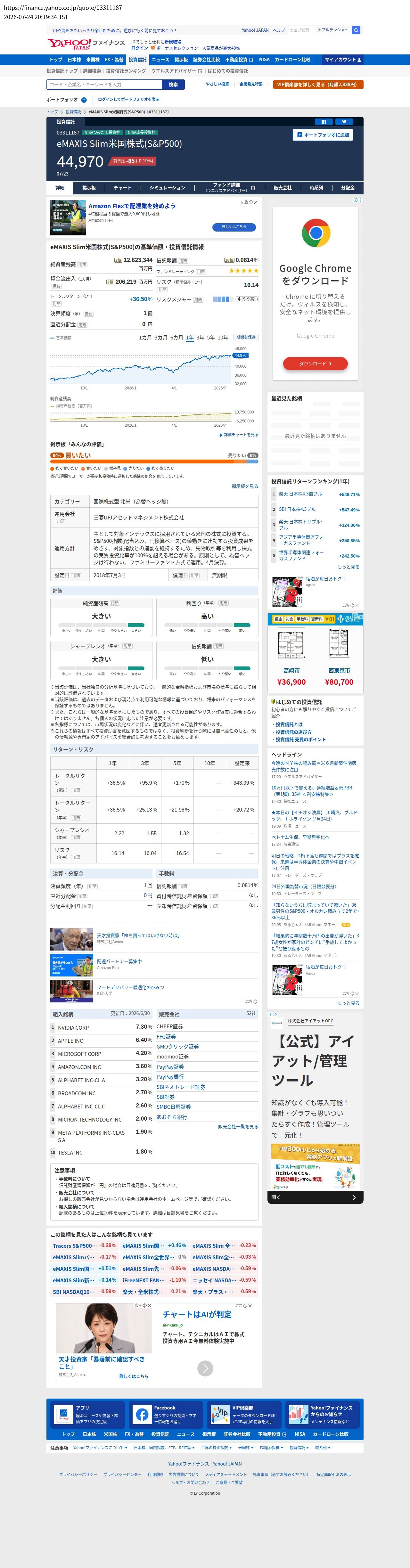The image size is (410, 1568).
Task: Select the 3年 chart period
Action: click(x=201, y=337)
